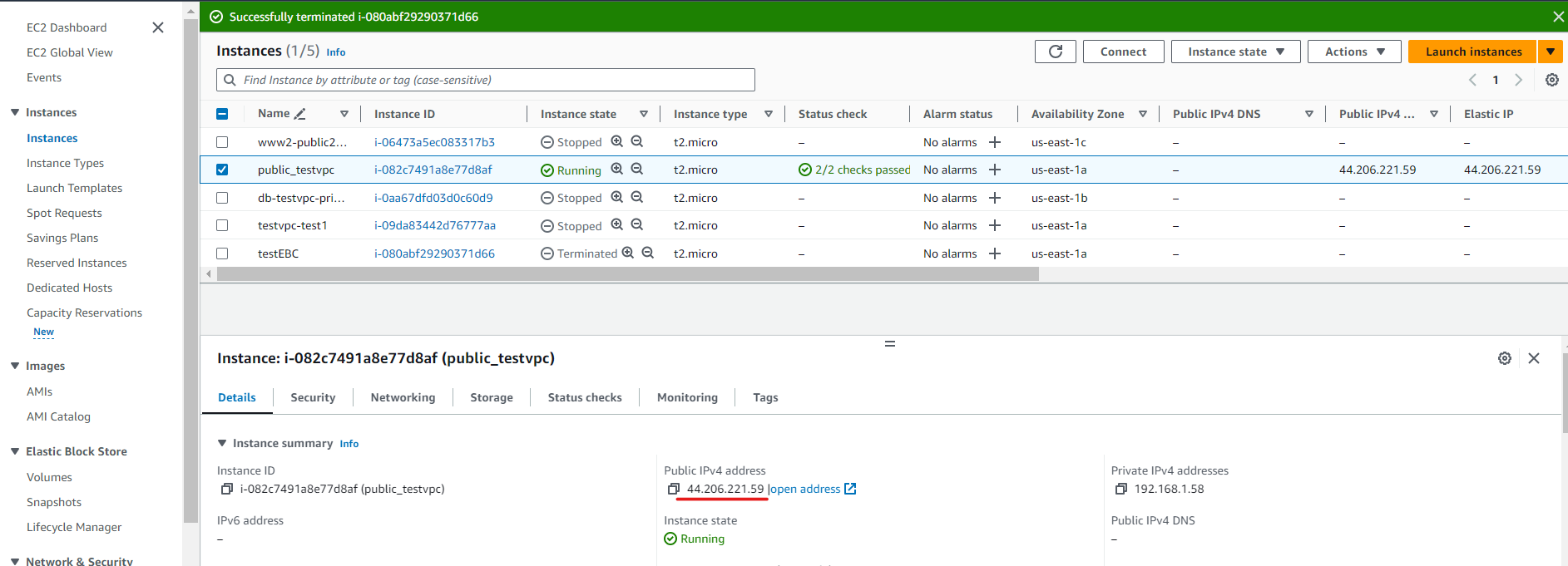Open the Actions dropdown menu
Image resolution: width=1568 pixels, height=566 pixels.
coord(1354,52)
